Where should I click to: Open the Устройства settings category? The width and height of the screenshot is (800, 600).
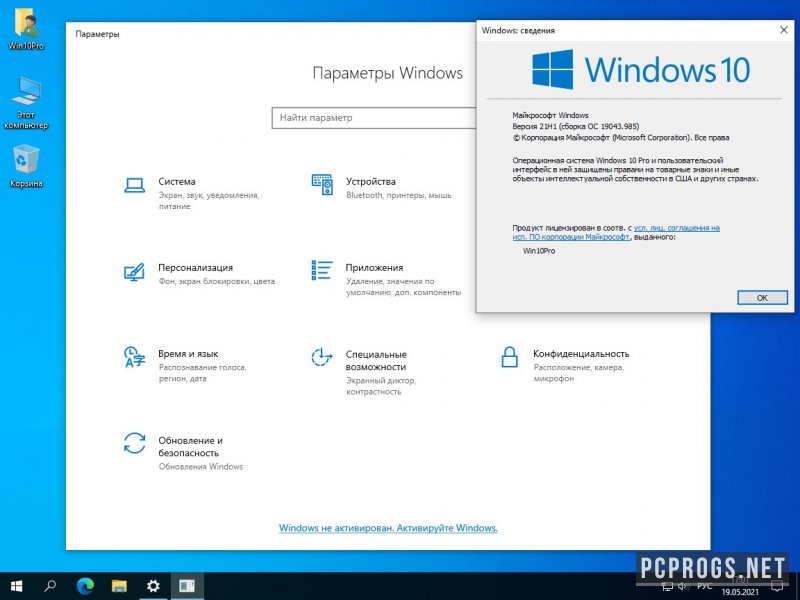(x=382, y=187)
